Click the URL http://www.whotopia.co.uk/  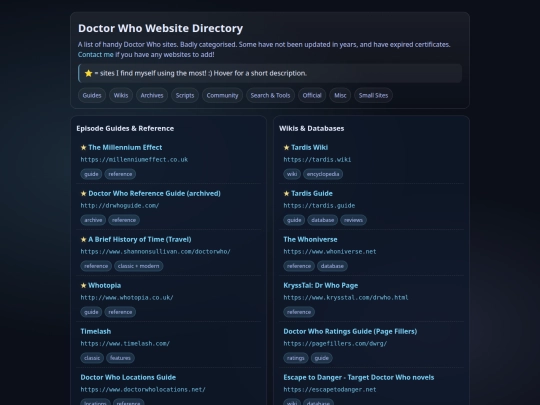pos(127,298)
